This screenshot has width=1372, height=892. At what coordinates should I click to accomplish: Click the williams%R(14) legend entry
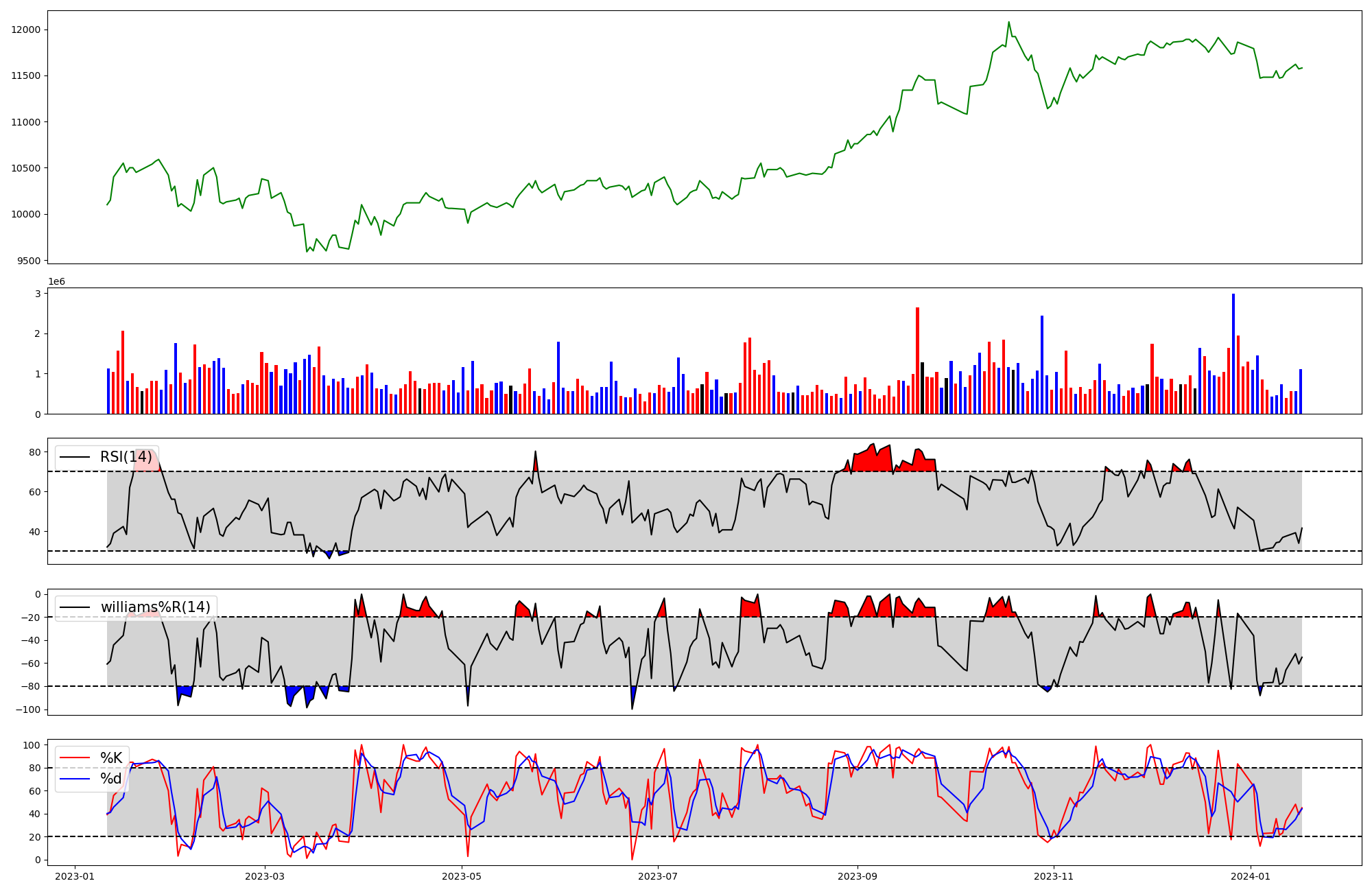pos(156,607)
